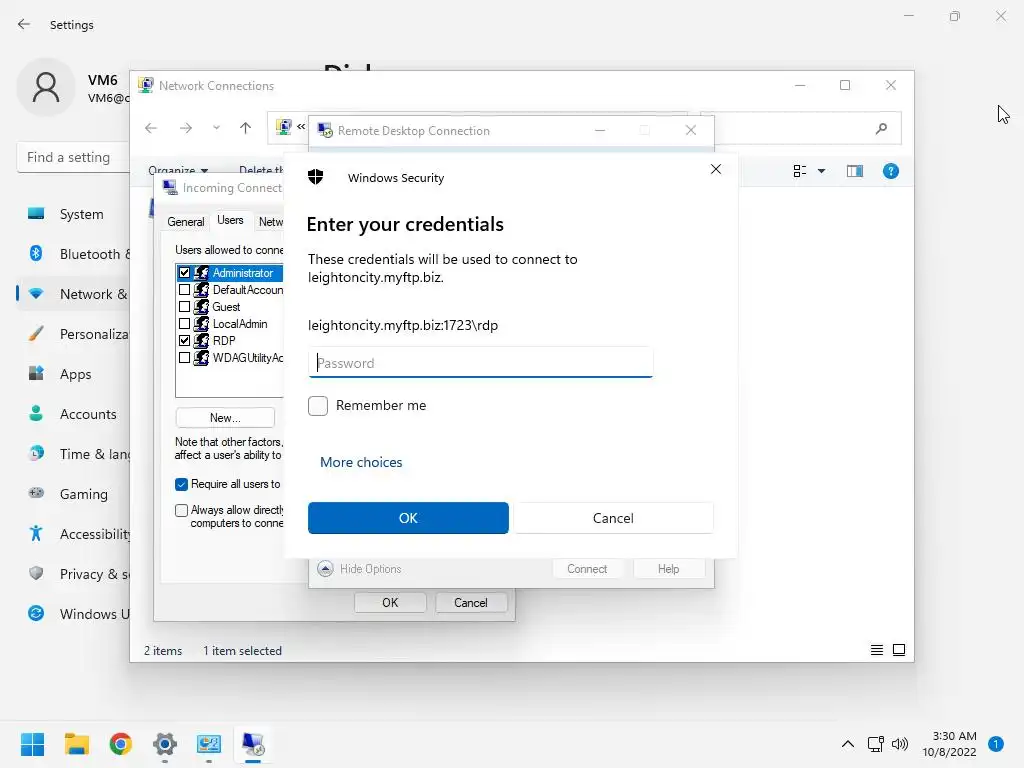The height and width of the screenshot is (768, 1024).
Task: Open Personalization in Settings sidebar
Action: (73, 334)
